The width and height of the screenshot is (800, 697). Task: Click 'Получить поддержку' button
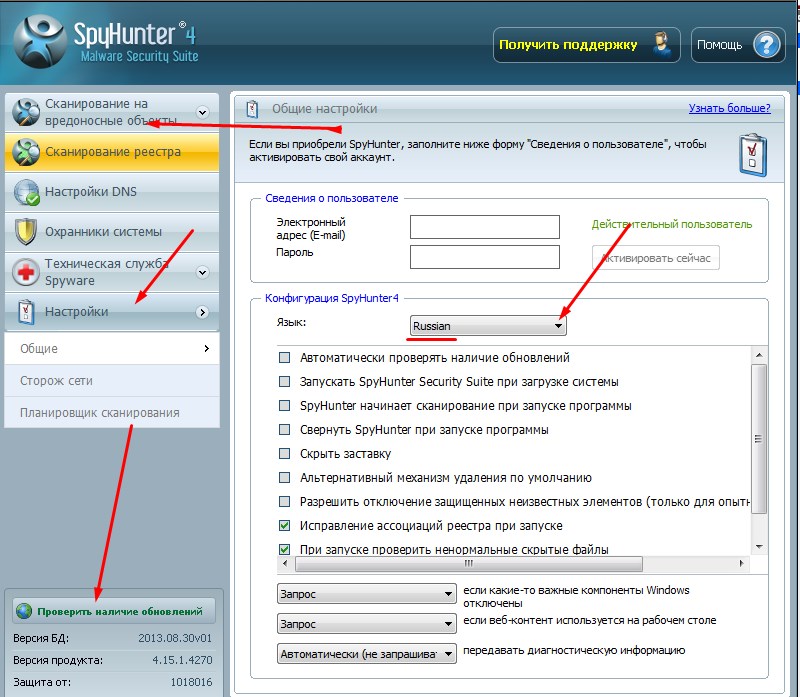click(587, 45)
